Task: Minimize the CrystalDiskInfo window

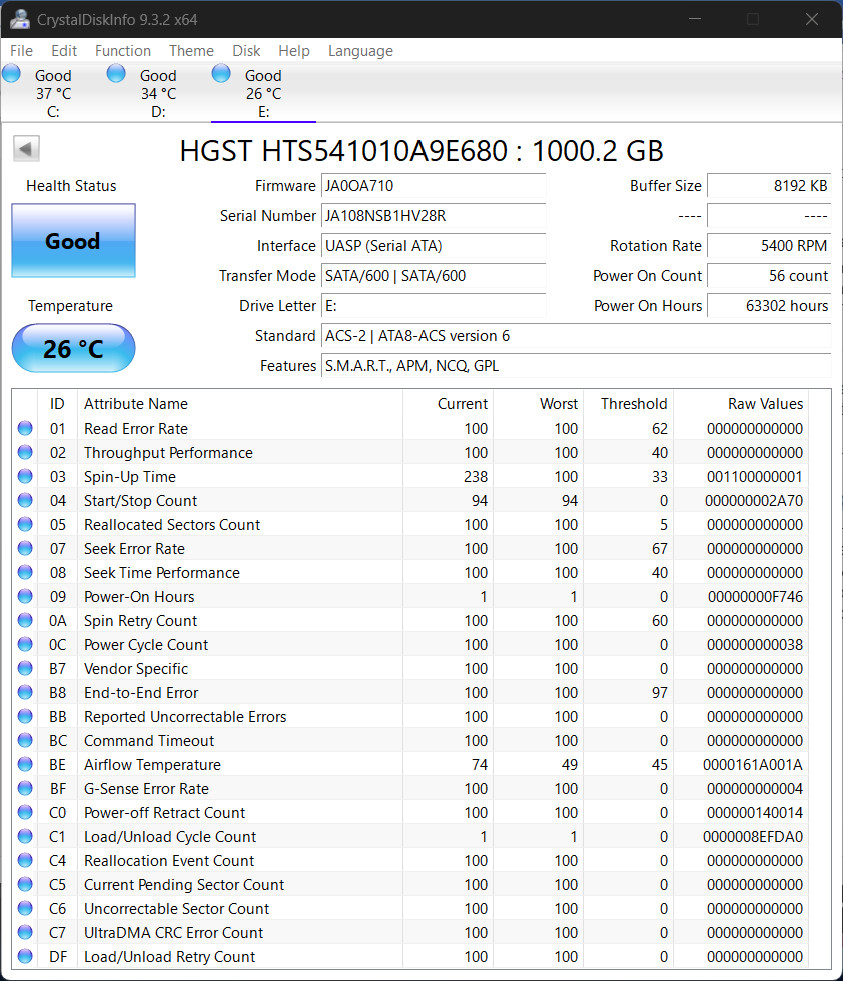Action: [695, 19]
